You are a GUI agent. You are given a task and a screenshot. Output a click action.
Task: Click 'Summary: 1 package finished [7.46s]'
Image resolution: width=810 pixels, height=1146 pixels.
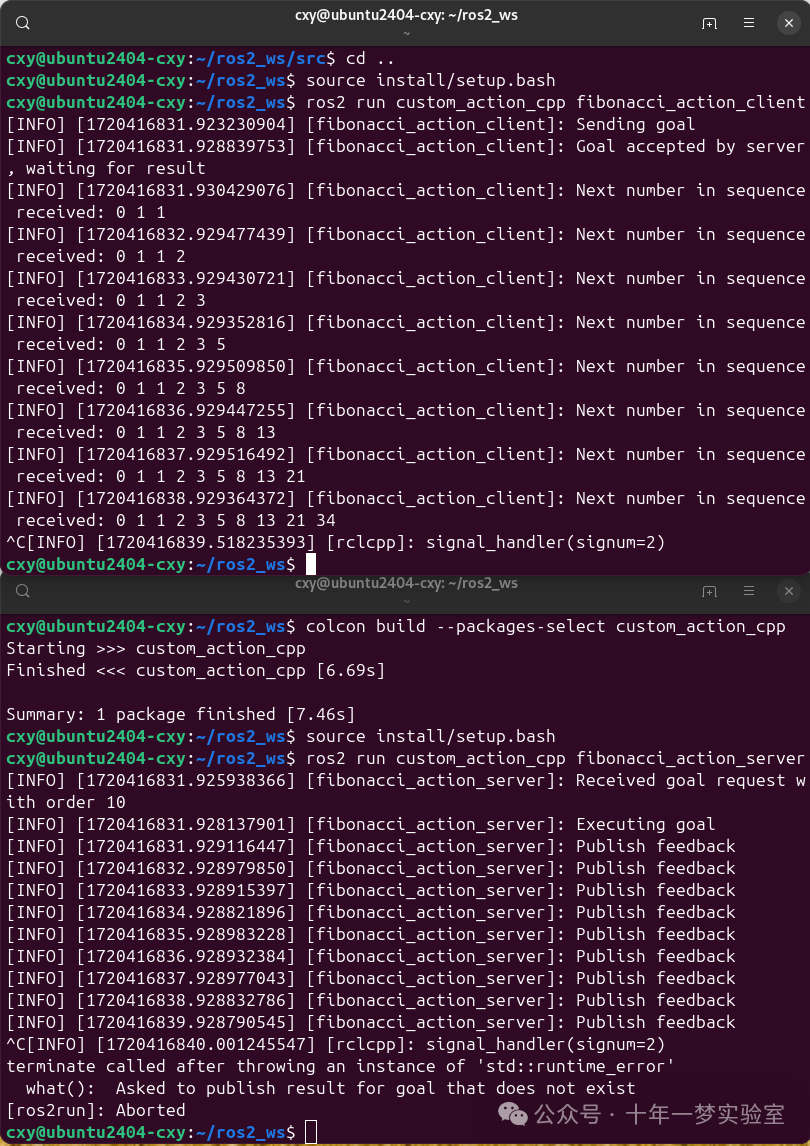pos(181,714)
